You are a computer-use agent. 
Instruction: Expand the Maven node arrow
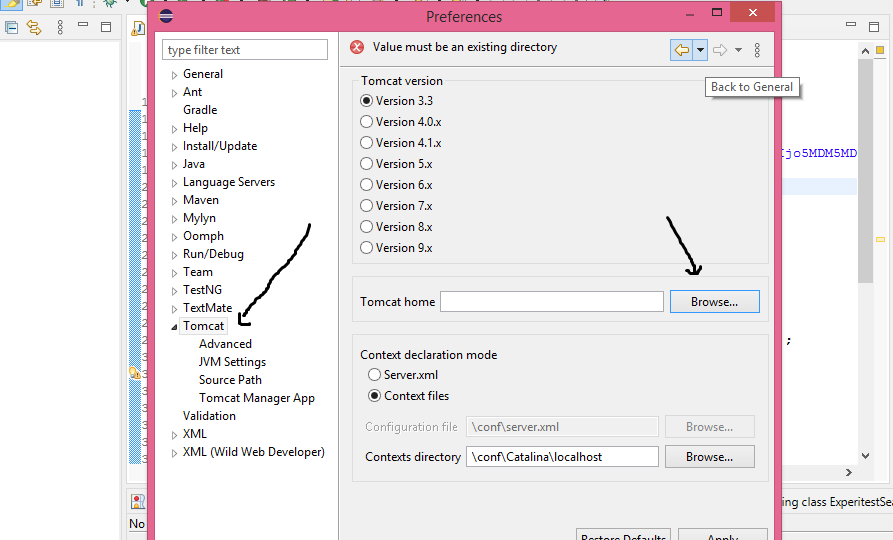click(174, 201)
